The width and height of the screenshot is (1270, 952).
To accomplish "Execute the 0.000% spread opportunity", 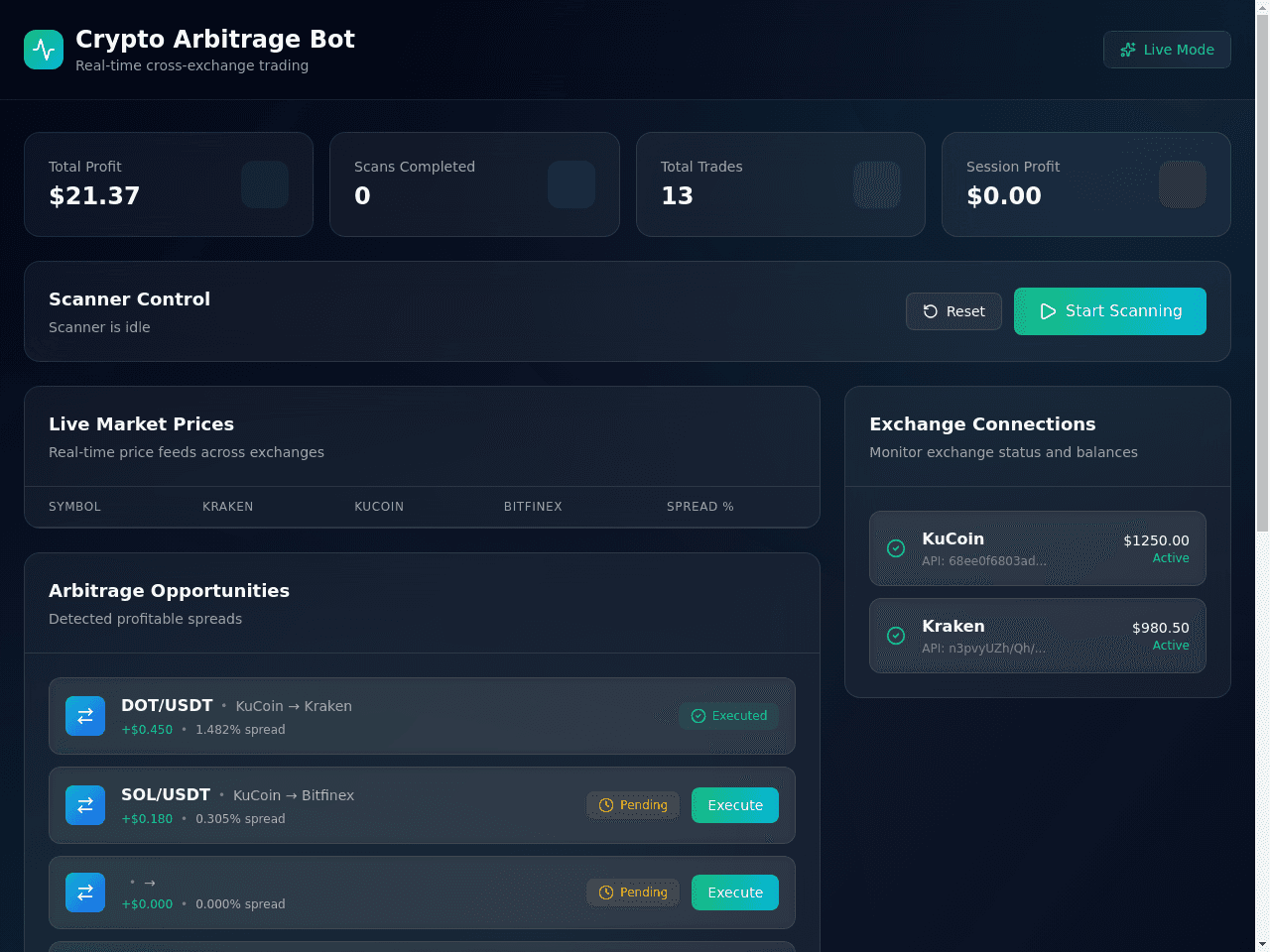I will click(x=735, y=892).
